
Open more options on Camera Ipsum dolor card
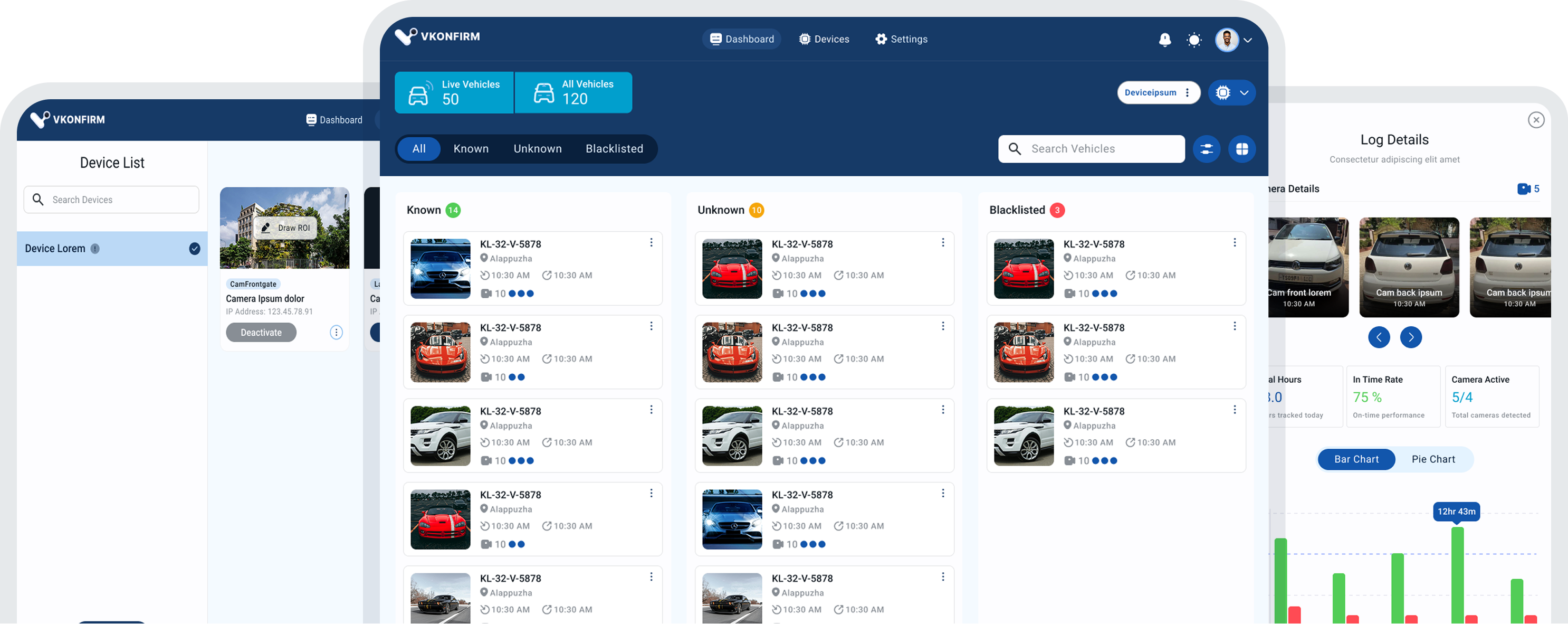336,333
